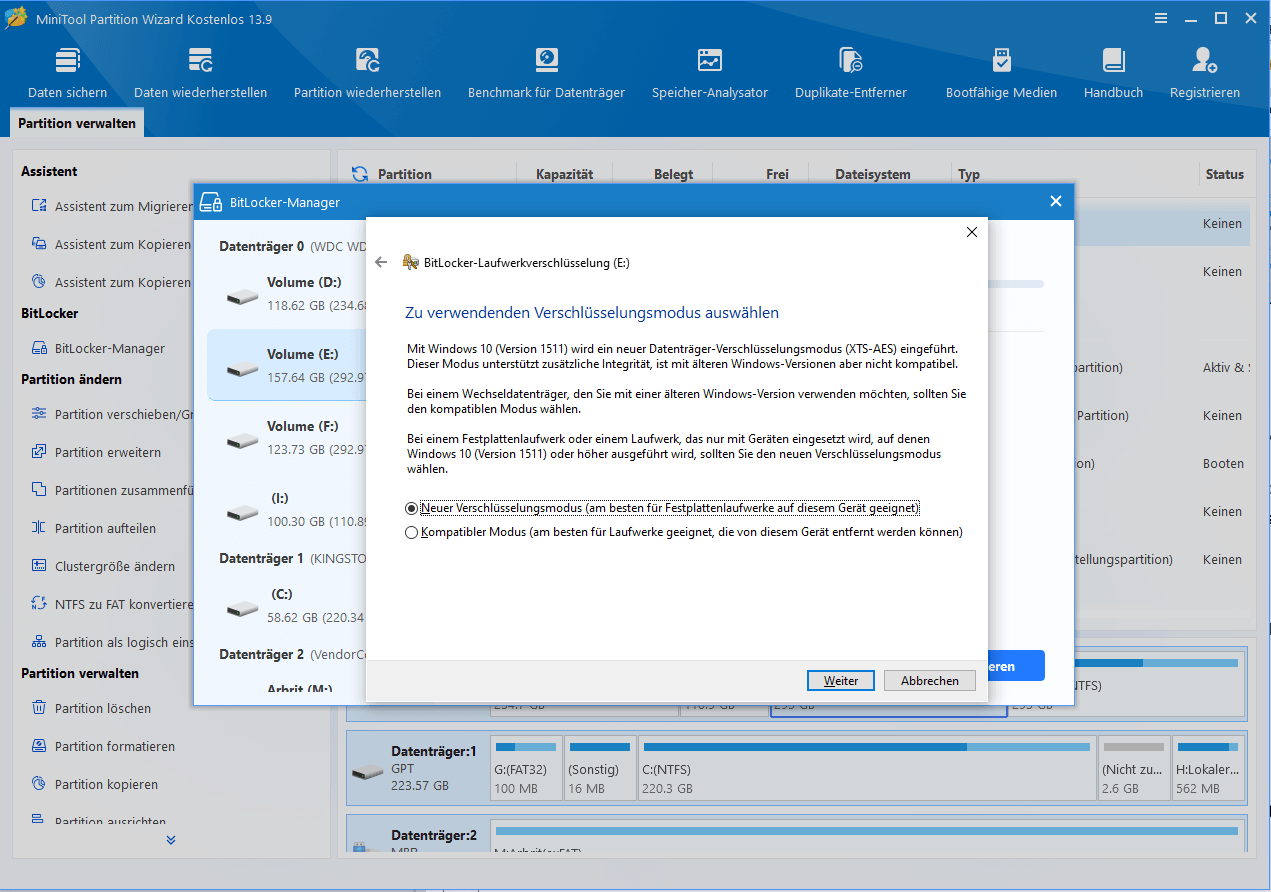The width and height of the screenshot is (1271, 892).
Task: Refresh the partition list icon
Action: [360, 174]
